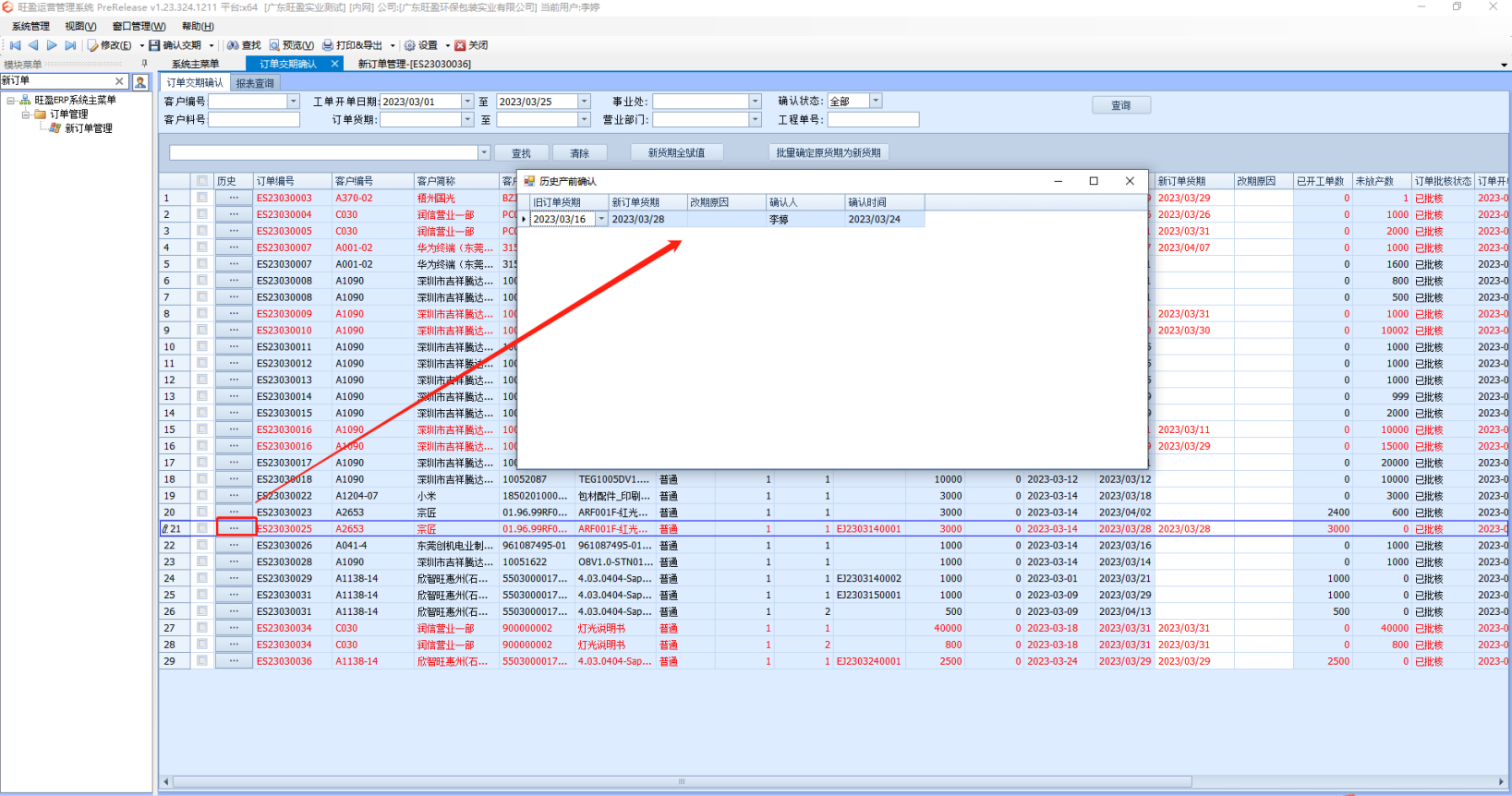Click the 查询 button
The image size is (1512, 796).
(x=1121, y=105)
